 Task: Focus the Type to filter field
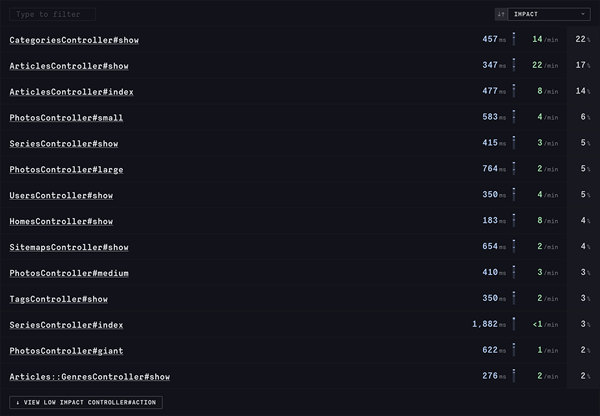[x=52, y=14]
